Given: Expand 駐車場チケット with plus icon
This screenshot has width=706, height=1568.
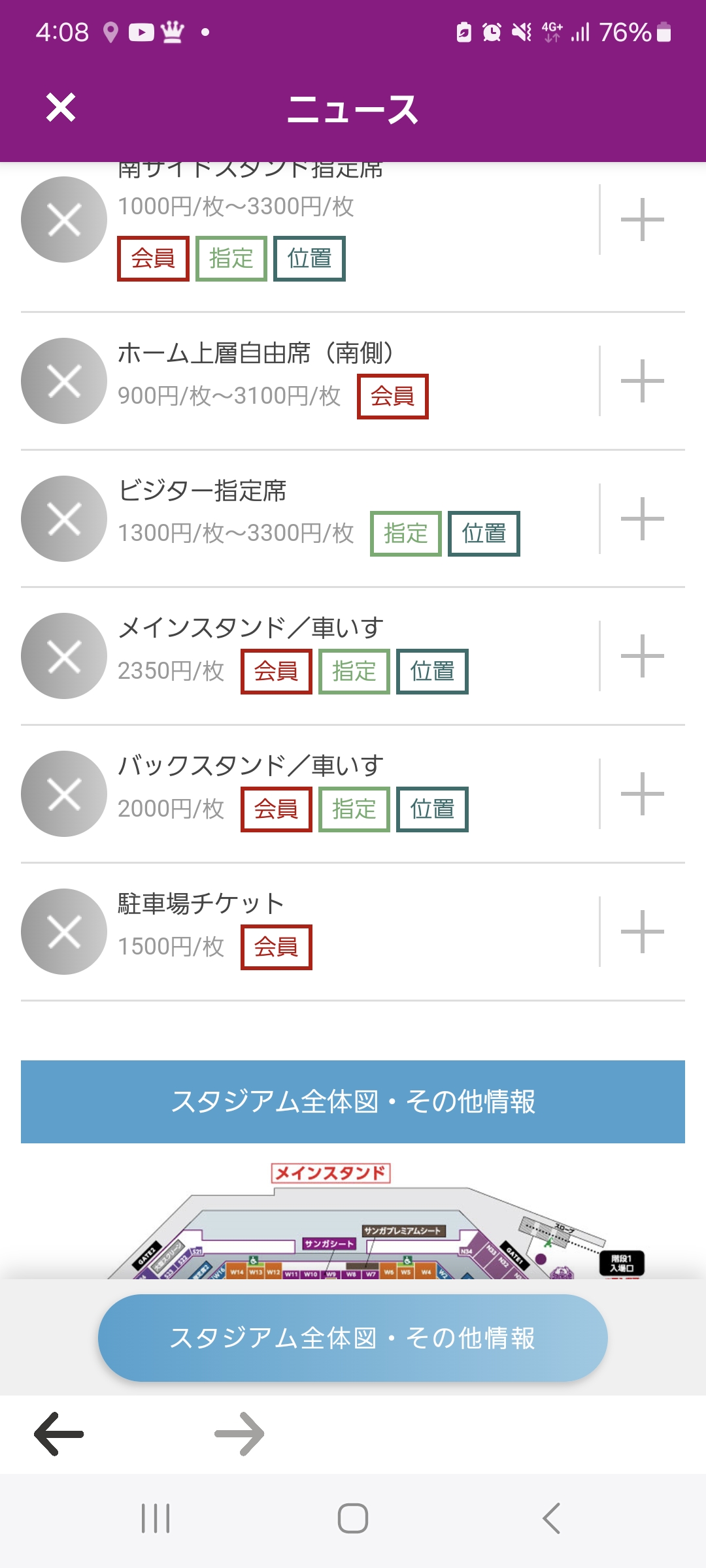Looking at the screenshot, I should tap(642, 932).
